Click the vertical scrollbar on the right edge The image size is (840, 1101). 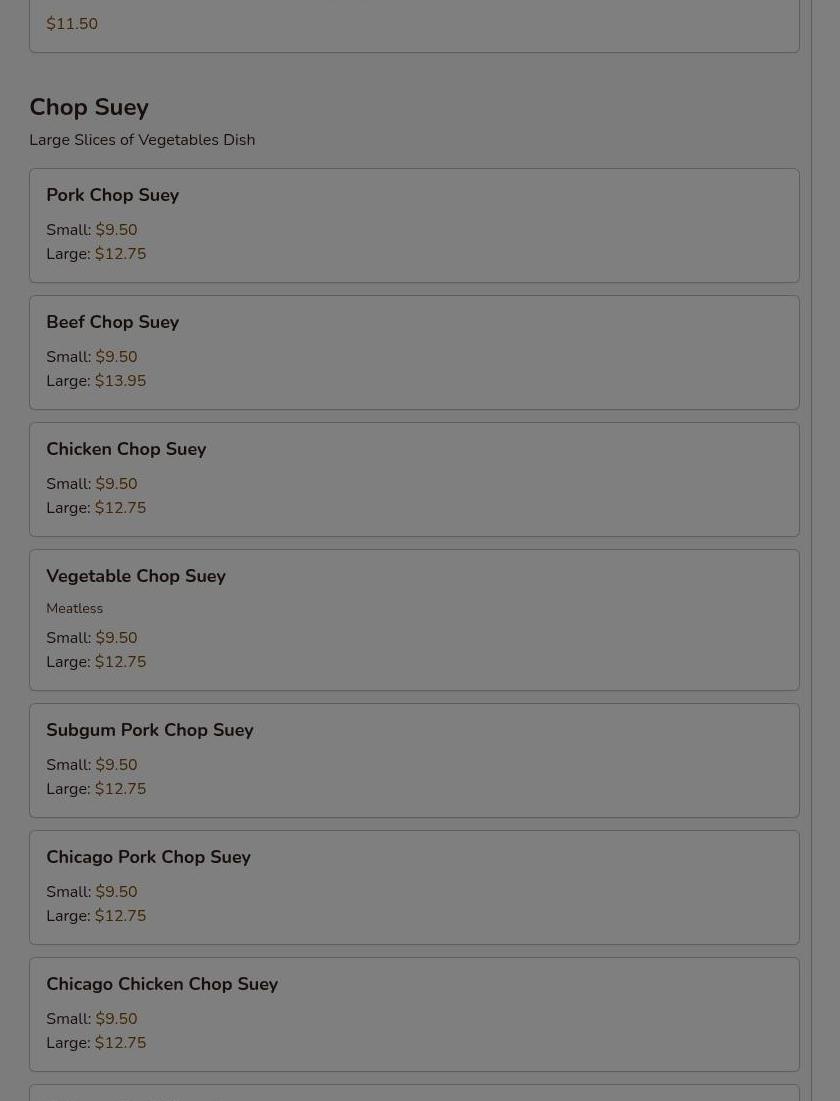pos(826,550)
